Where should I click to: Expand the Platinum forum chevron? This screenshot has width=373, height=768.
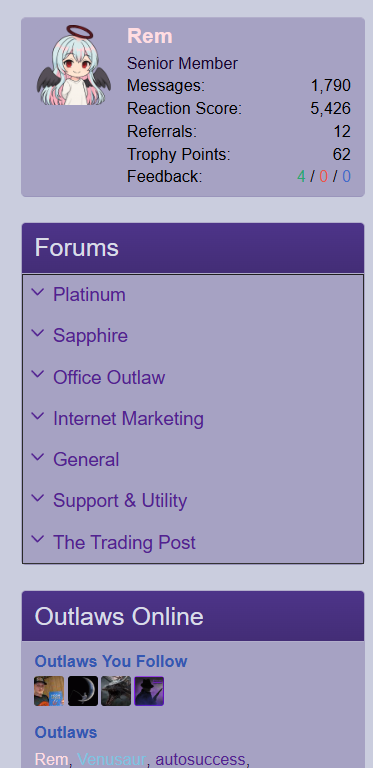pos(38,292)
